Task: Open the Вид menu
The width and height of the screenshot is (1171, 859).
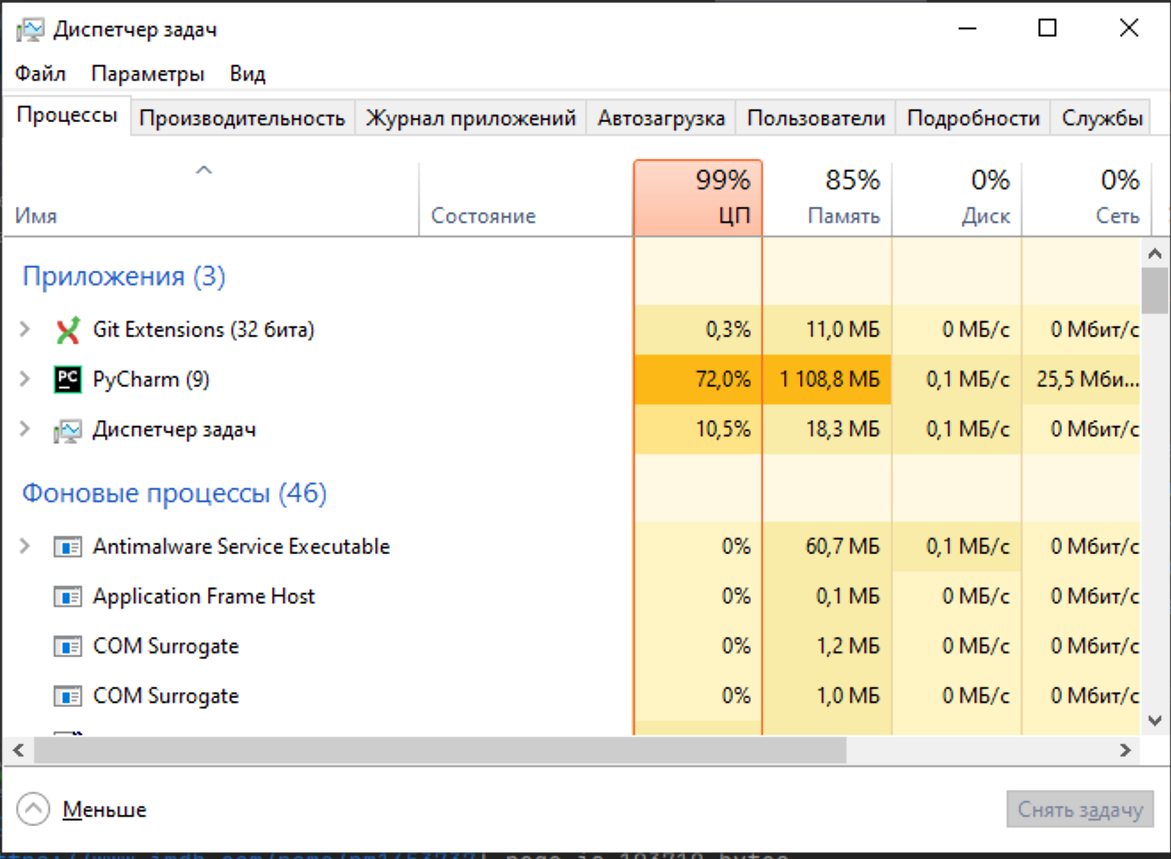Action: click(247, 74)
